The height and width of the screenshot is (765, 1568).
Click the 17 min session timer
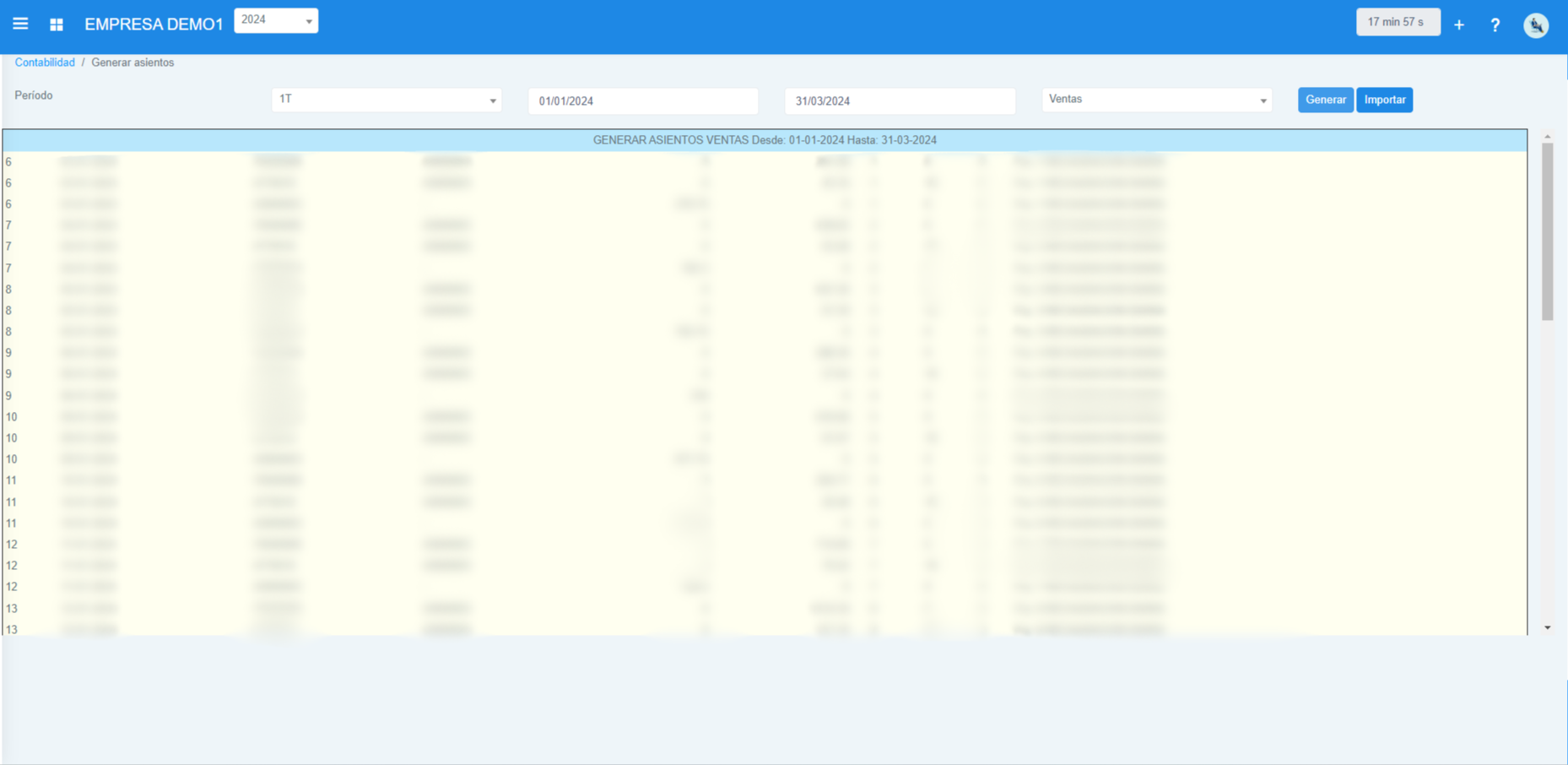point(1397,22)
